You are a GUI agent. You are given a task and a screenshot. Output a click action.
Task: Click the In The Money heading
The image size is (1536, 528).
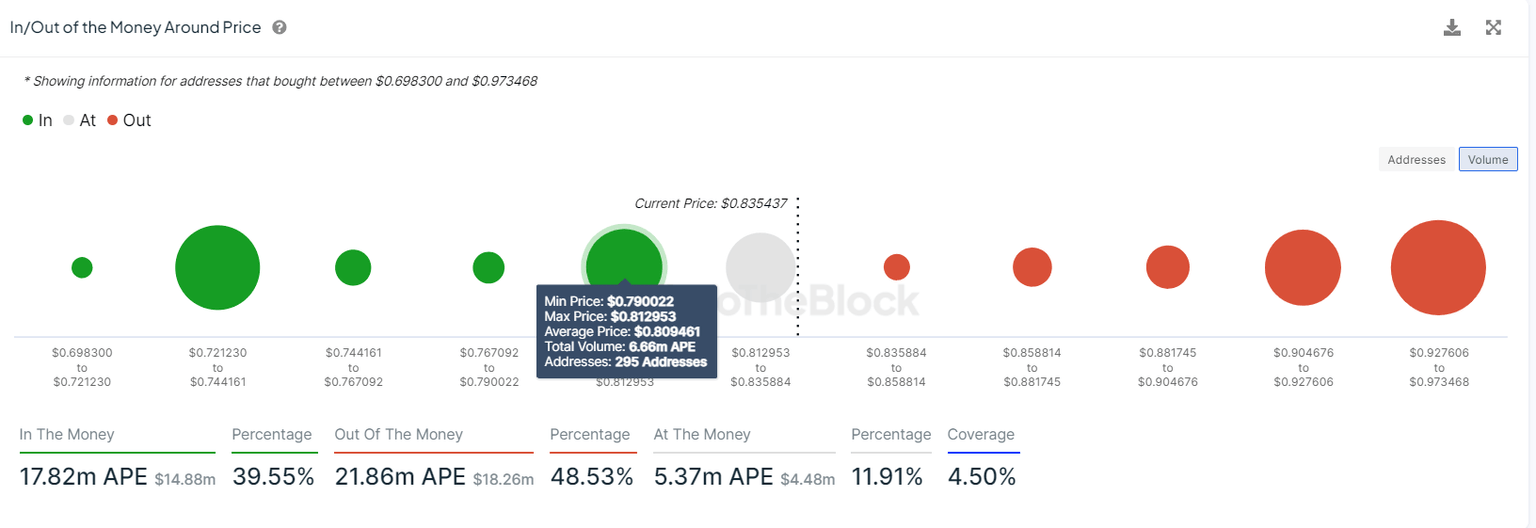click(x=67, y=435)
